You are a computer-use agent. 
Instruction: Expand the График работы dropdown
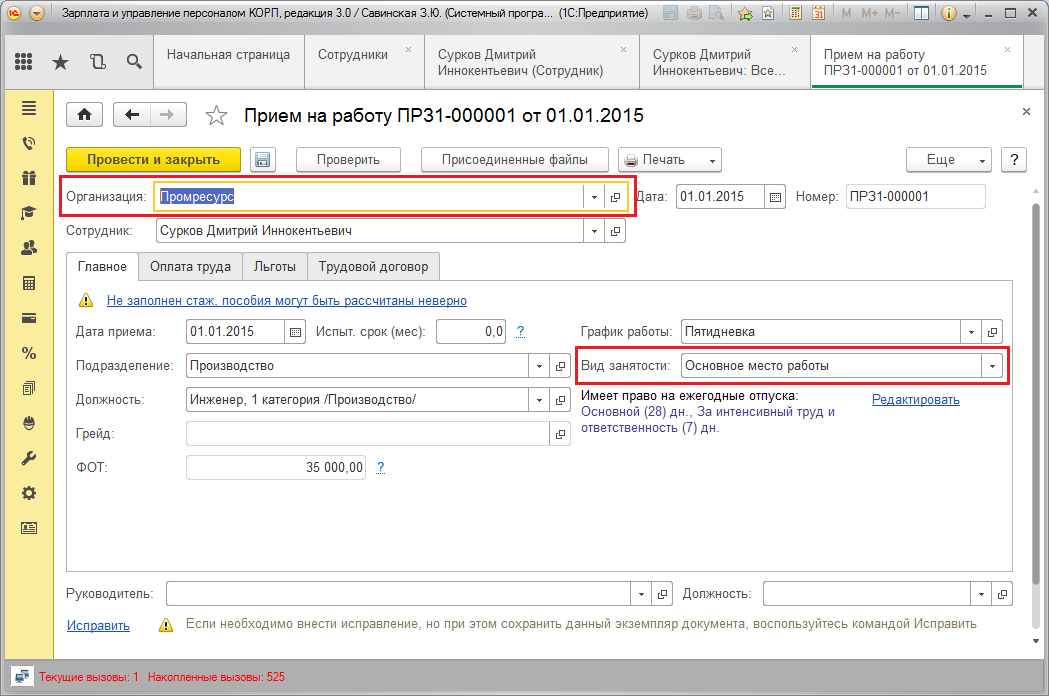click(x=971, y=332)
